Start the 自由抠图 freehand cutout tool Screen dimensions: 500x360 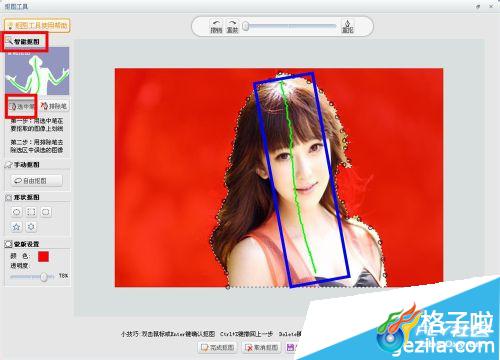point(36,181)
